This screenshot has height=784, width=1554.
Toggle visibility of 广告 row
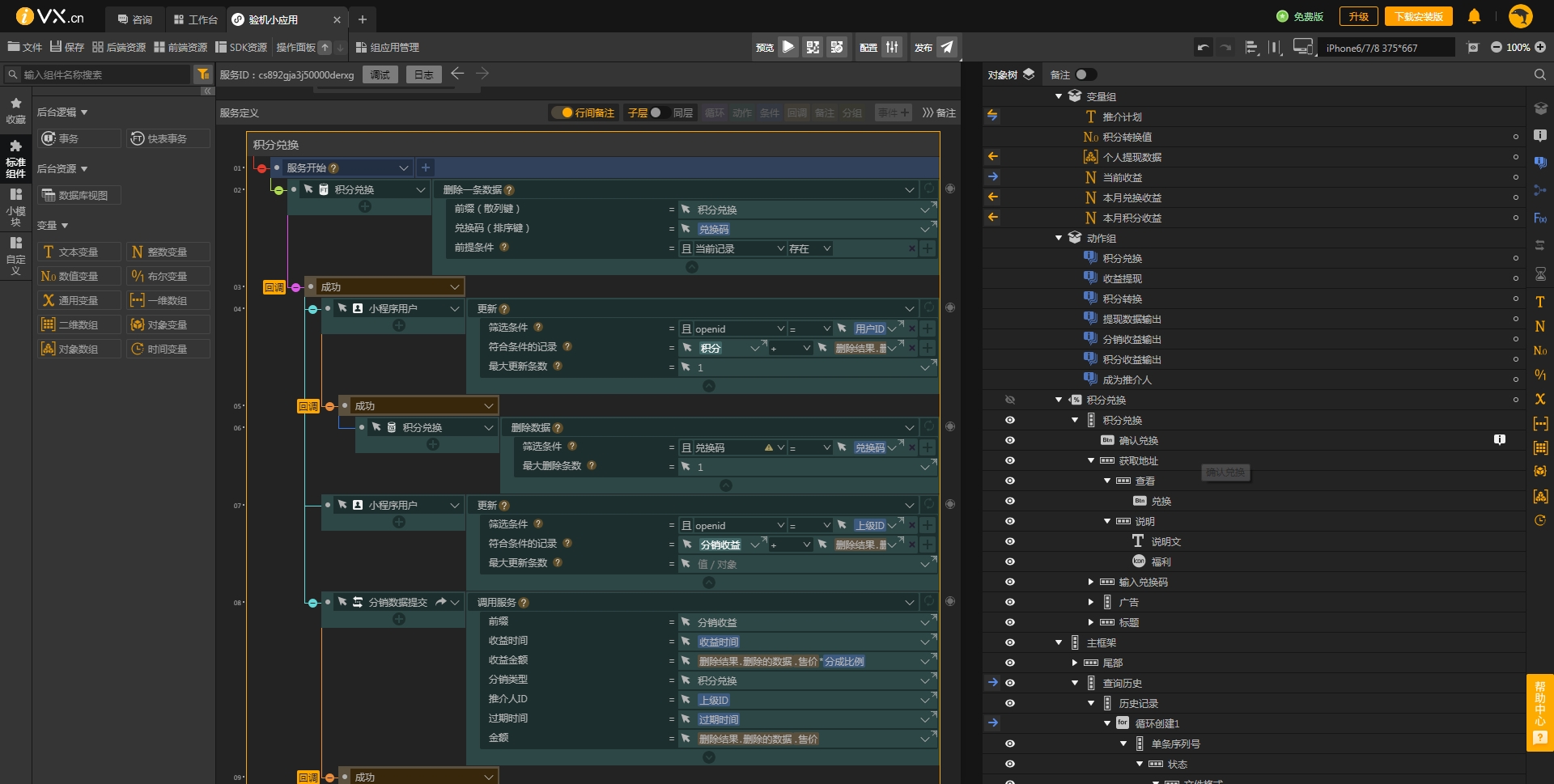[x=1010, y=602]
